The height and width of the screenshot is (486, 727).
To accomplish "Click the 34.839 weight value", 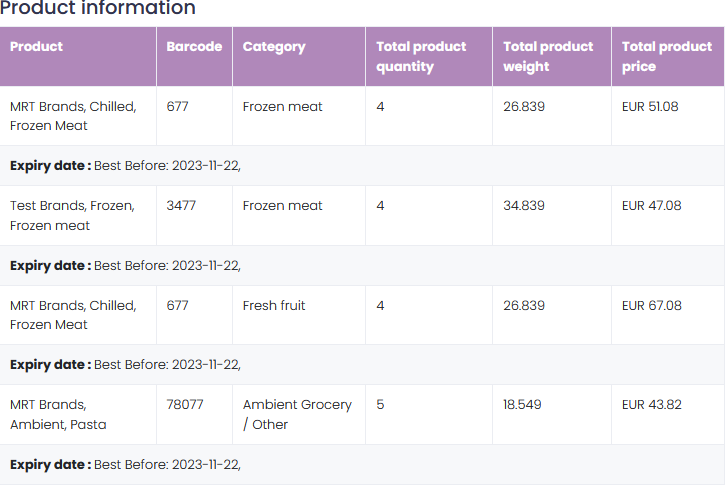I will click(524, 206).
